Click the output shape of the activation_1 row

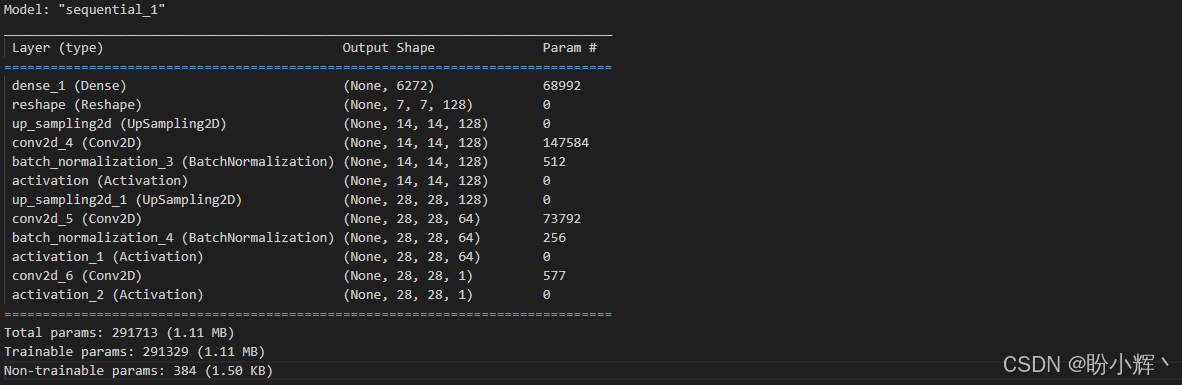click(x=412, y=256)
